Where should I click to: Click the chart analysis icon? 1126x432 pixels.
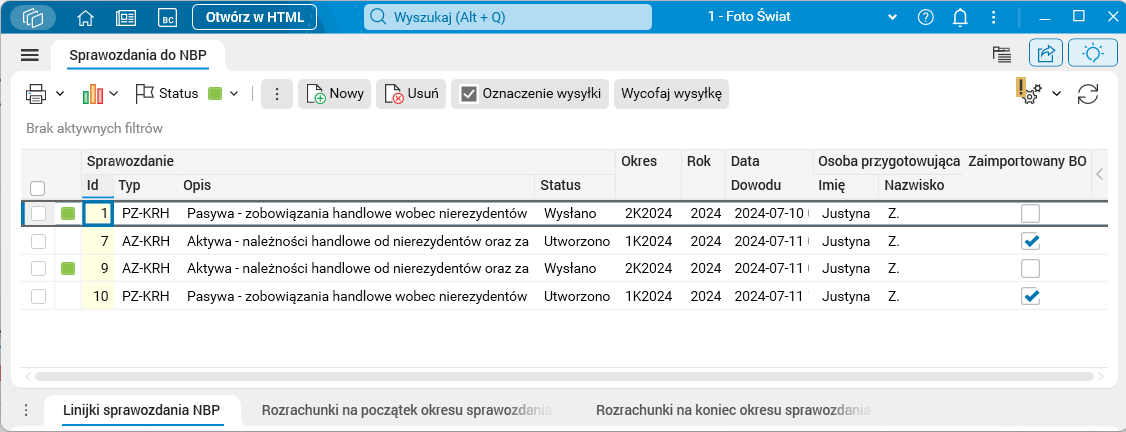93,94
